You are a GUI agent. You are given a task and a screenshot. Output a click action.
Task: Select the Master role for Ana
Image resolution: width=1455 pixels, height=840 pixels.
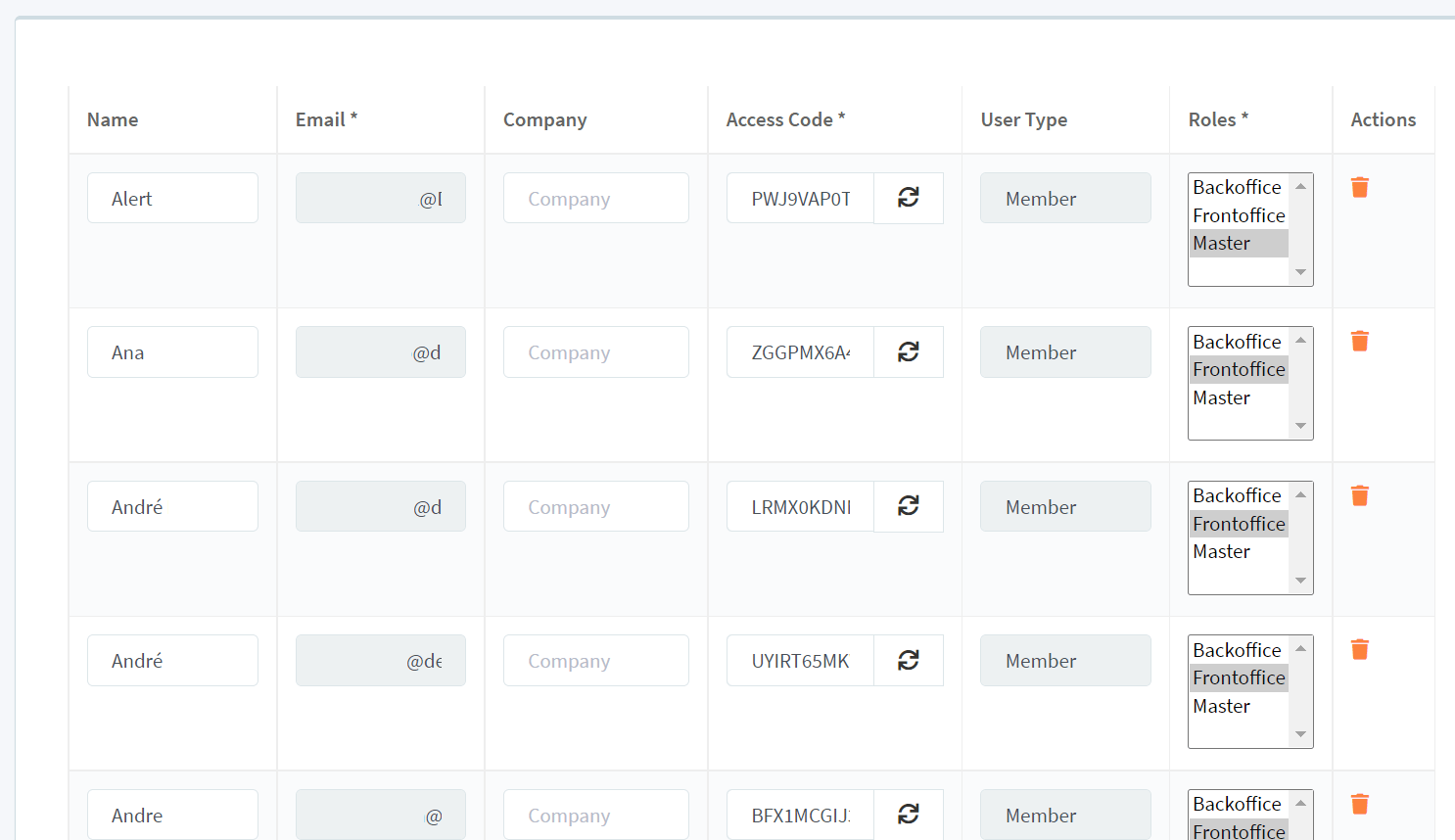click(1220, 397)
